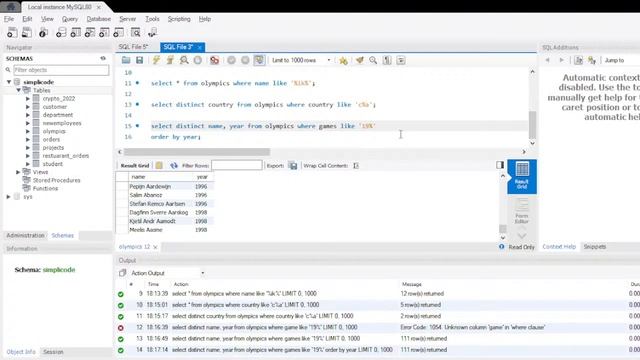Open the Database menu
Screen dimensions: 640x360
click(x=98, y=19)
